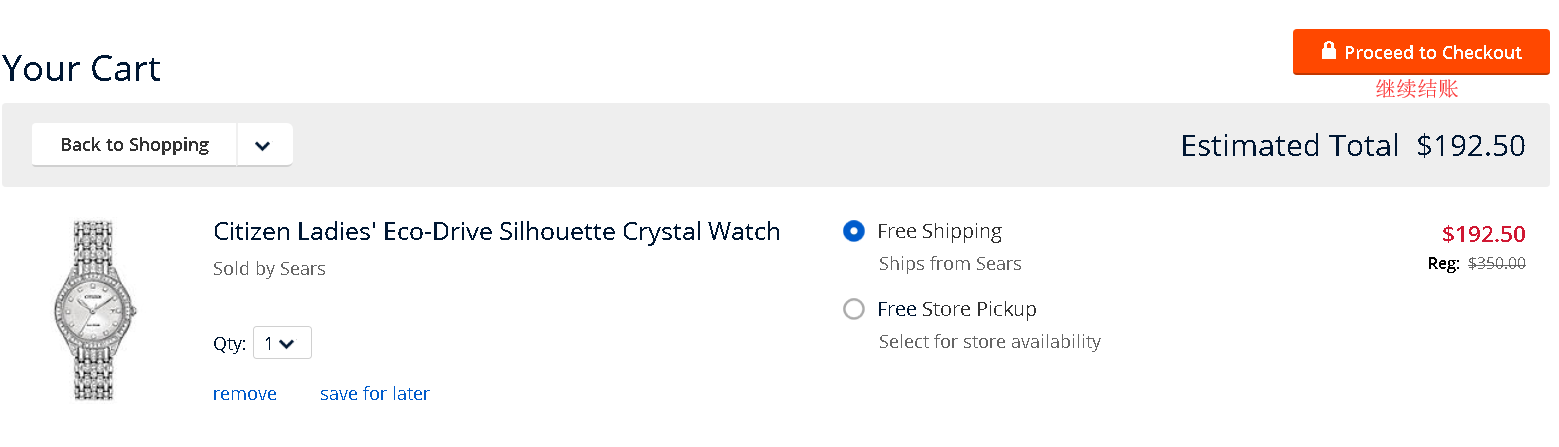Click the Your Cart heading

[x=81, y=69]
